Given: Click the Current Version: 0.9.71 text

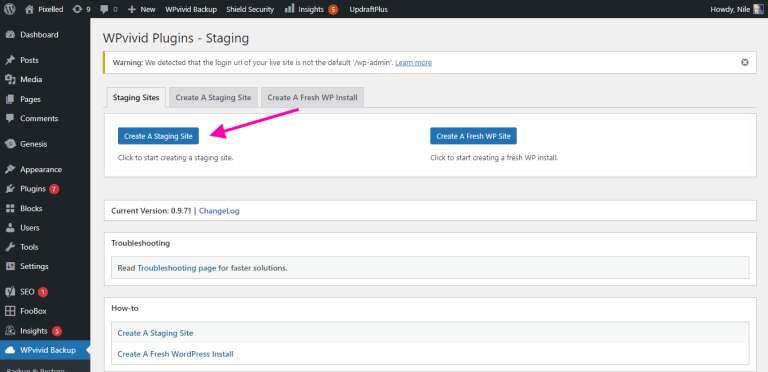Looking at the screenshot, I should pos(151,211).
